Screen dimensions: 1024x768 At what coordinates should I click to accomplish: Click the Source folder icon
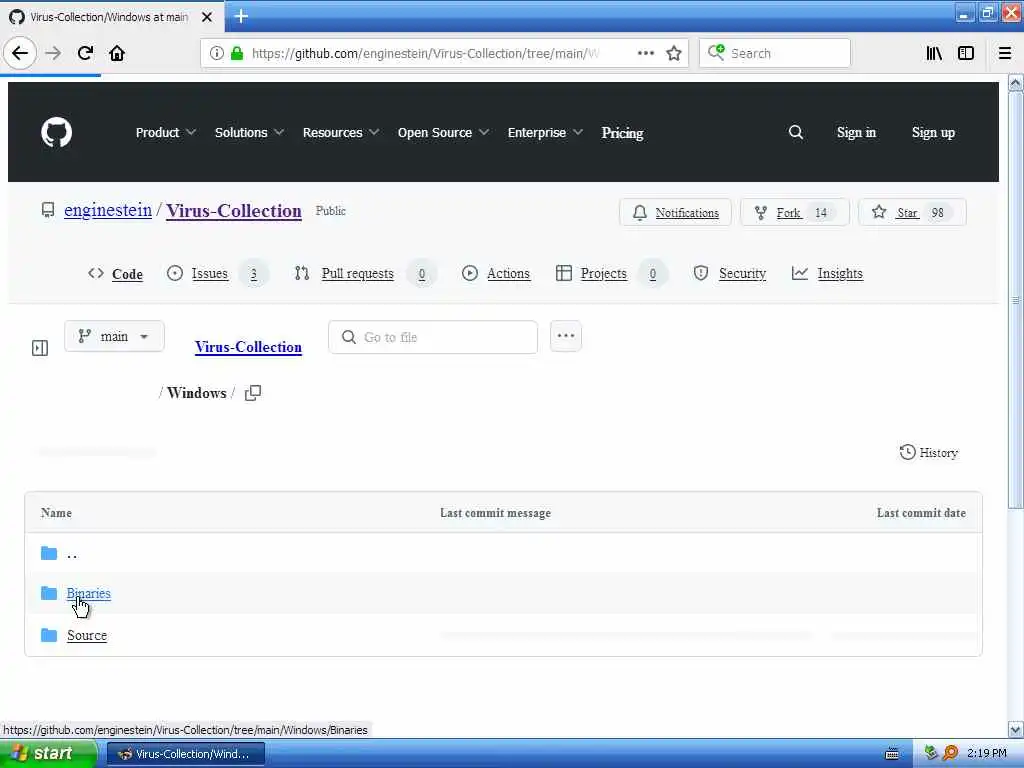(49, 635)
